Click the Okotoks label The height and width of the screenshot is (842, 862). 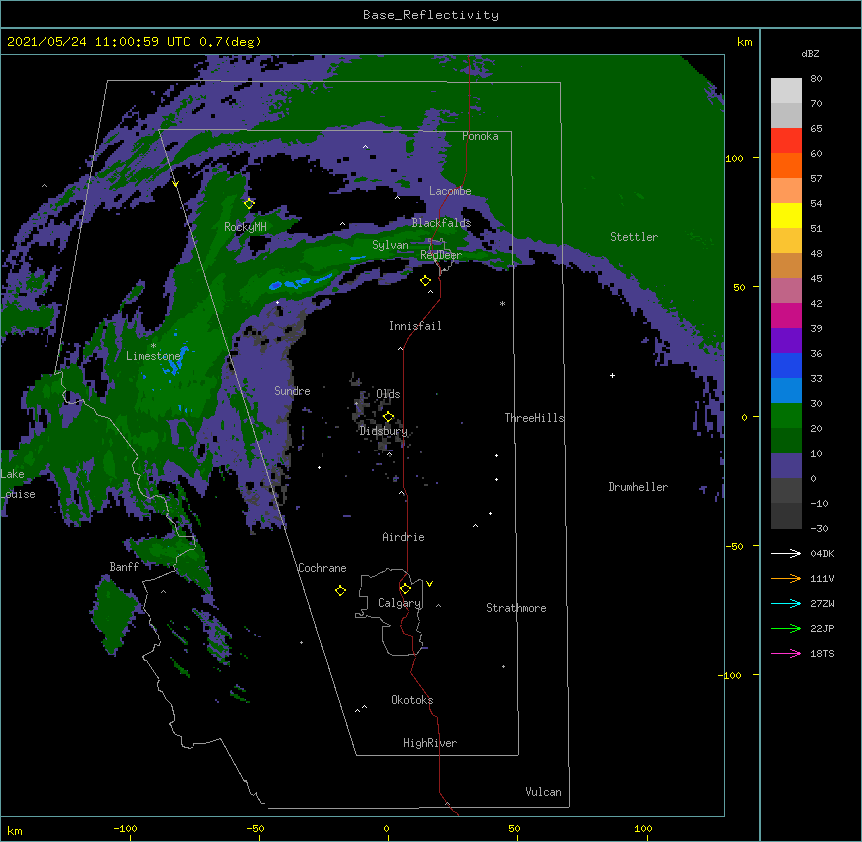412,700
